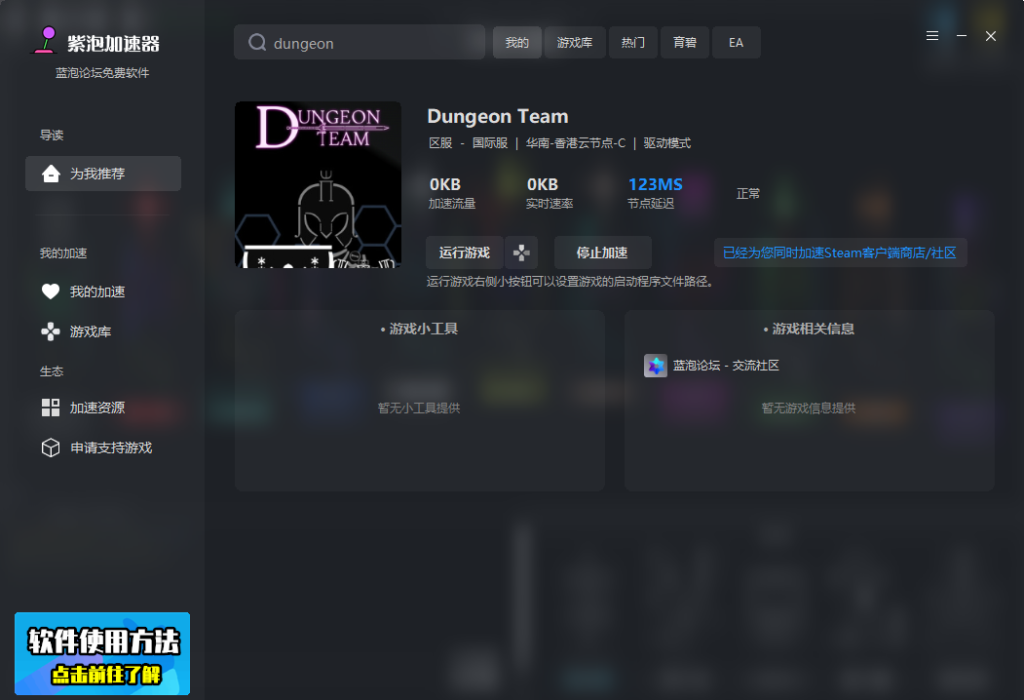Switch to the 育碧 tab
Image resolution: width=1024 pixels, height=700 pixels.
coord(684,42)
